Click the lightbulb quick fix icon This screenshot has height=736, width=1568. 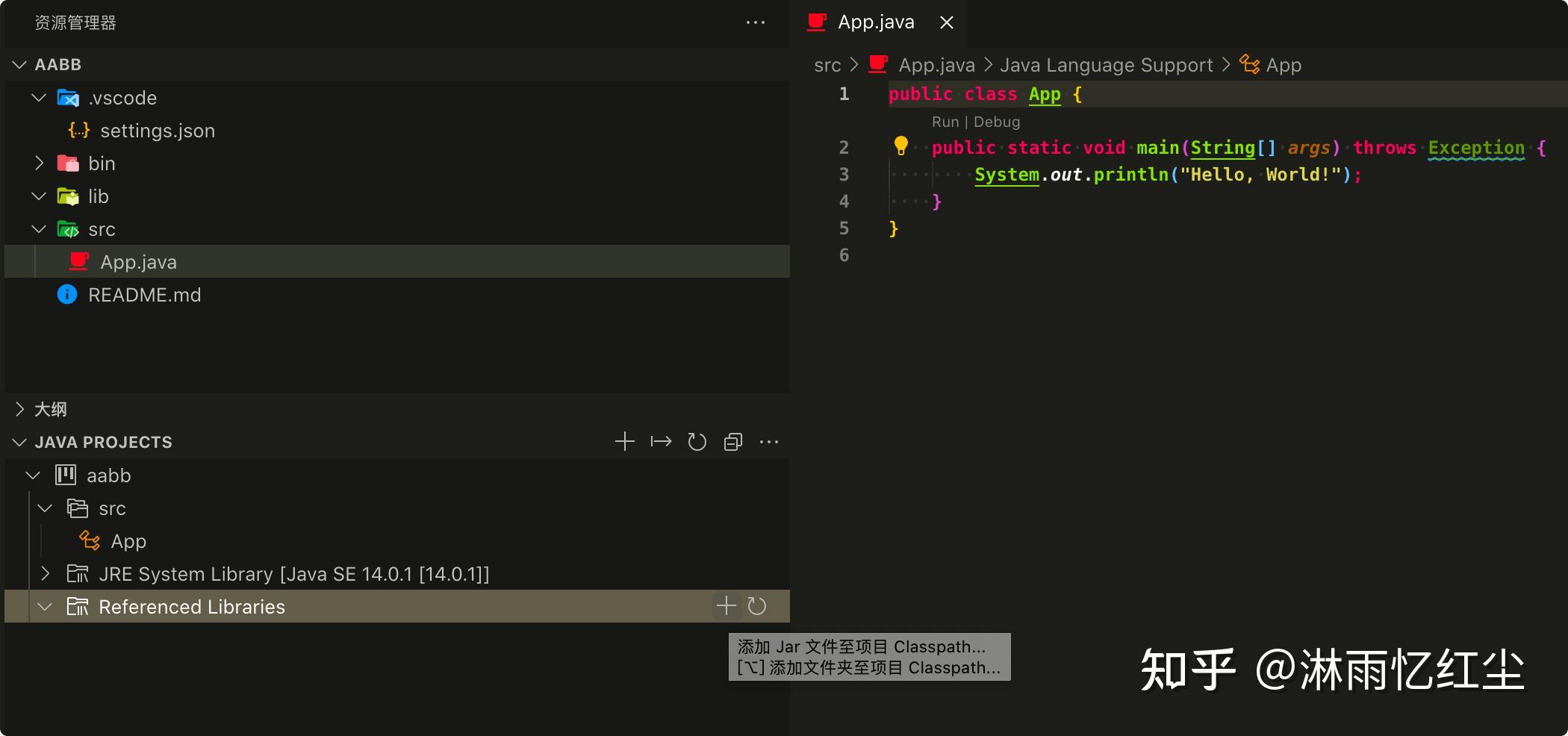click(901, 147)
